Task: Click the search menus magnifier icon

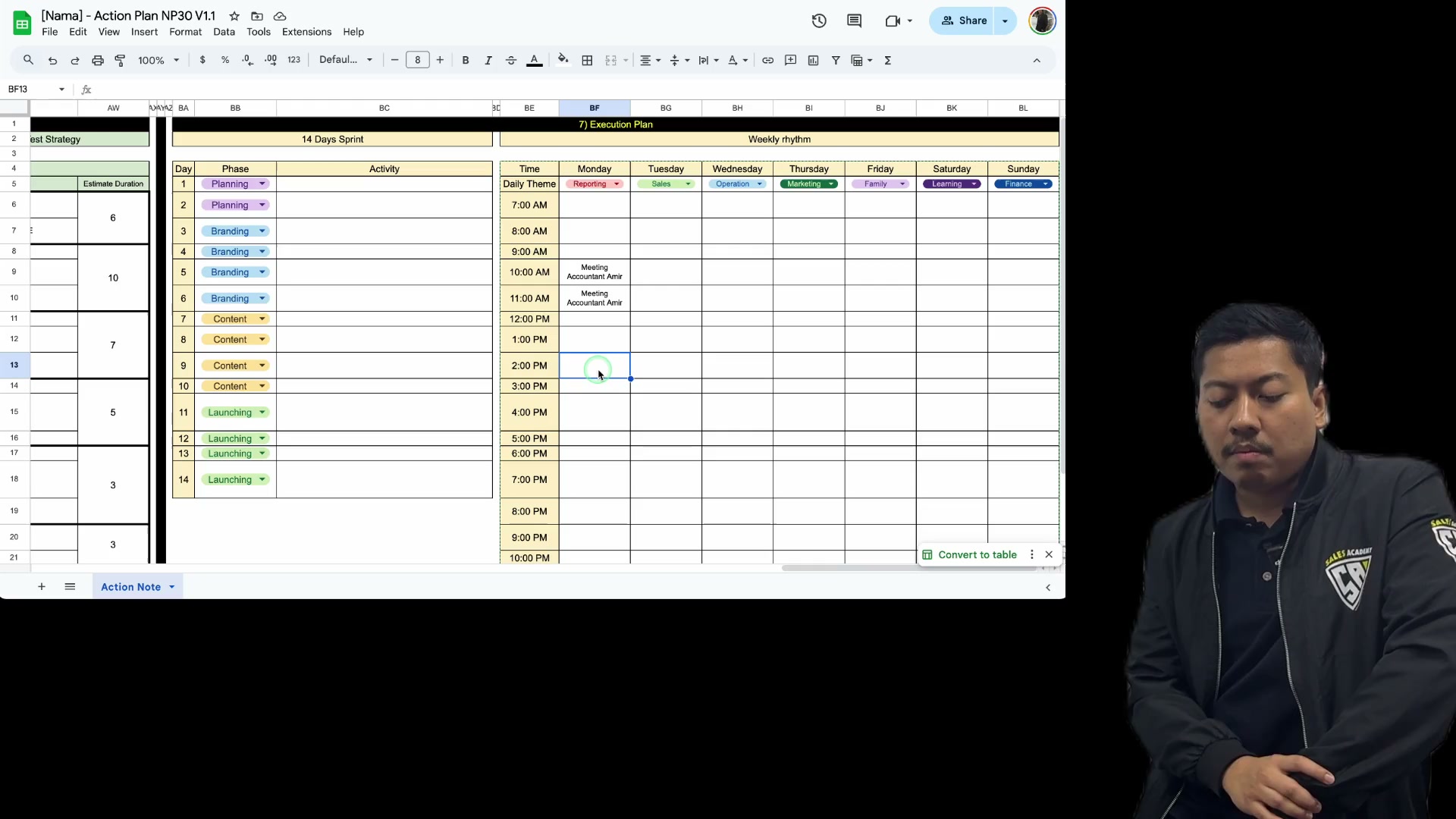Action: 28,61
